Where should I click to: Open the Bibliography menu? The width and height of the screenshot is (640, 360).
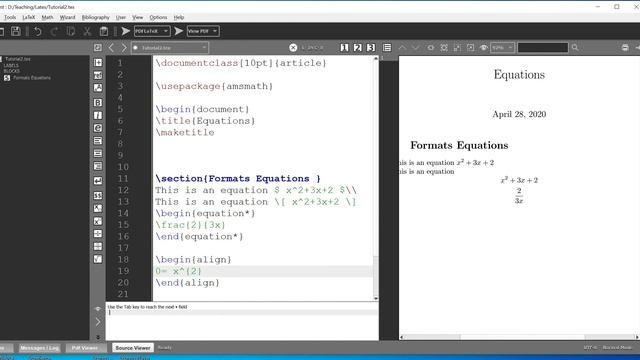96,17
